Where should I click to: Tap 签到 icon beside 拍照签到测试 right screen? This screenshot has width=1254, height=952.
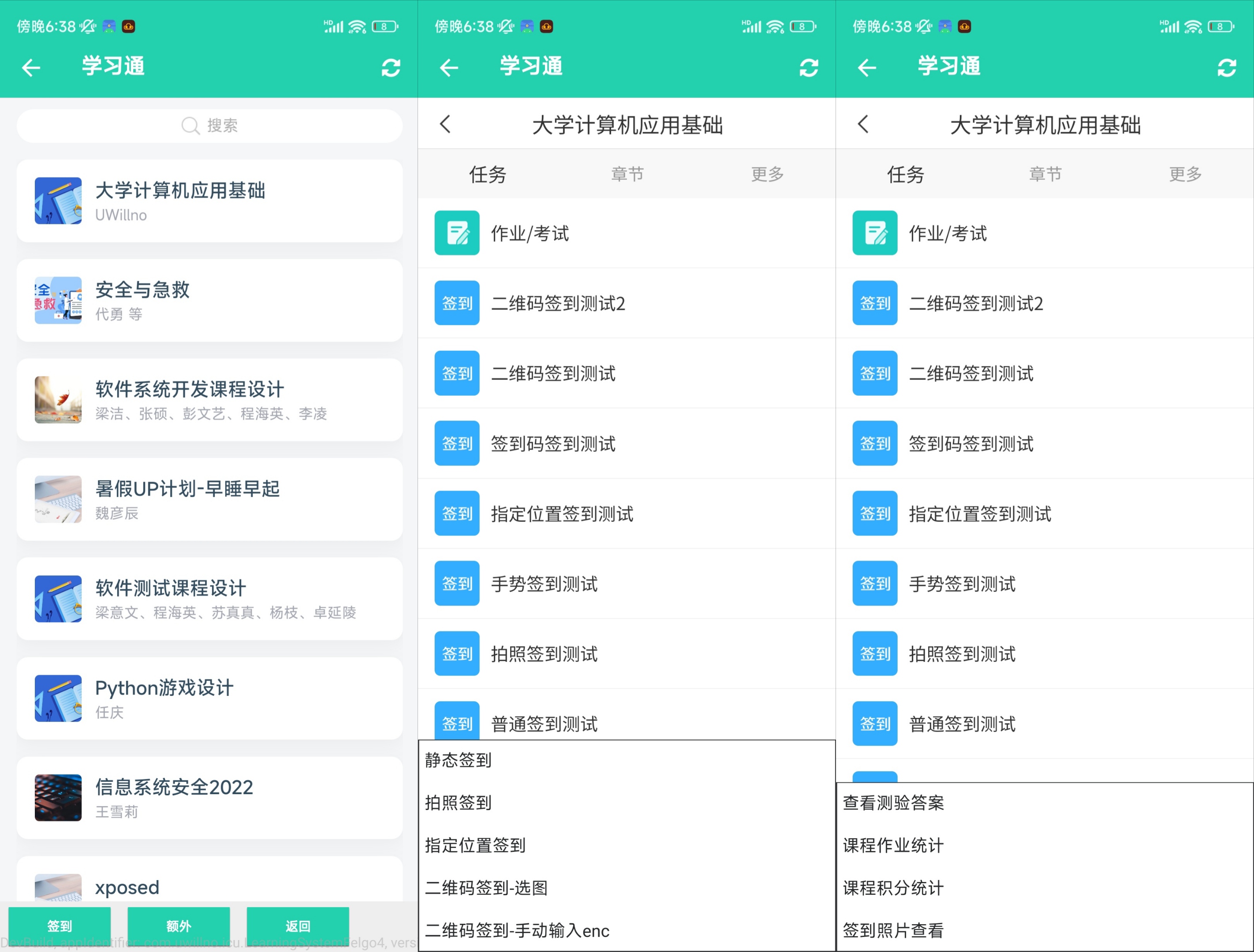[x=875, y=653]
